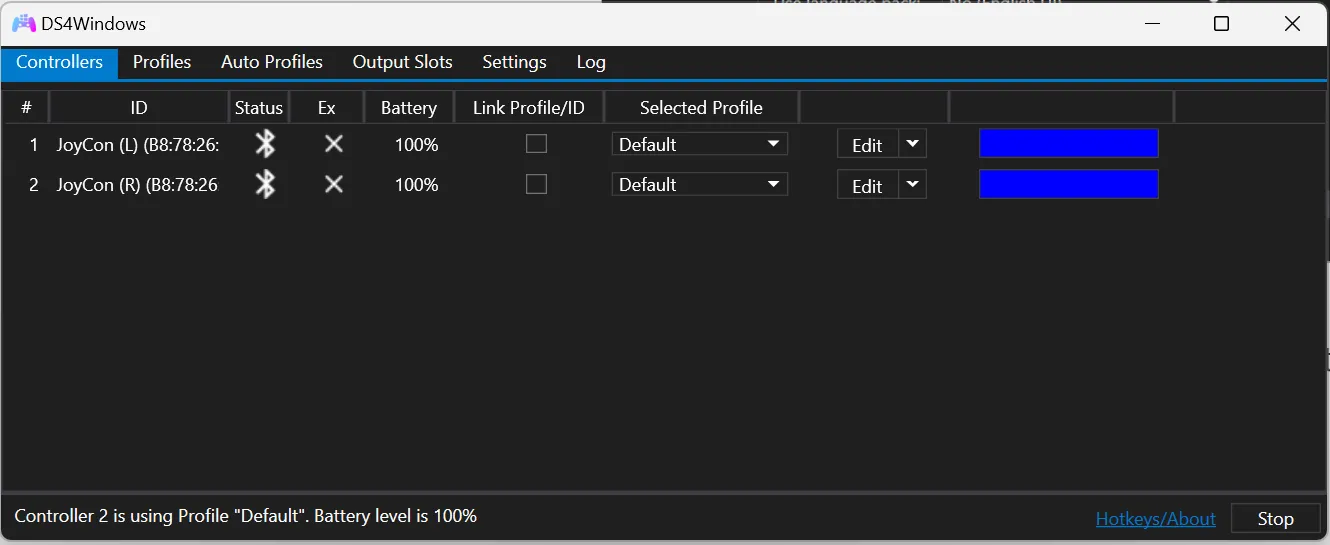Open the Output Slots tab
The image size is (1330, 545).
[x=403, y=62]
